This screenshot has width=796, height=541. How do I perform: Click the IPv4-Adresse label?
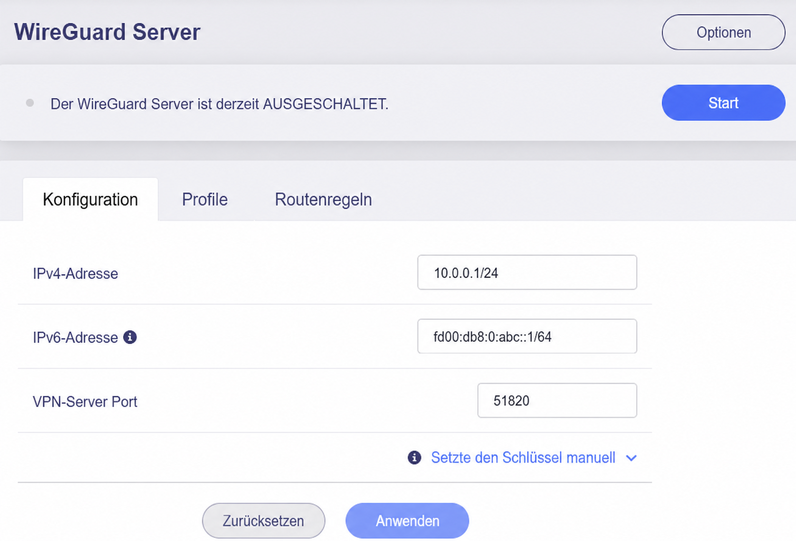coord(75,274)
